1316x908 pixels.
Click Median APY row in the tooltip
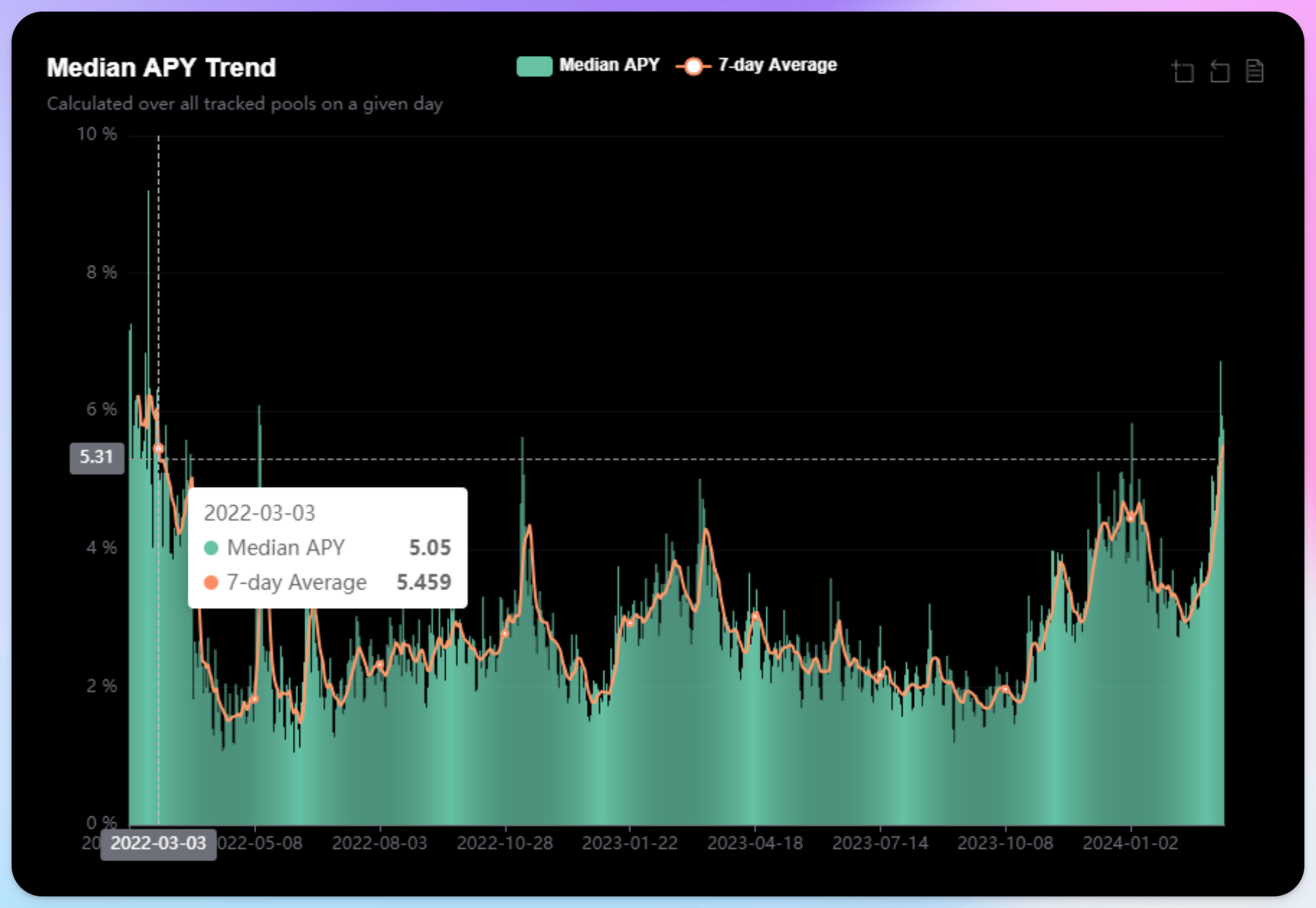pyautogui.click(x=327, y=548)
